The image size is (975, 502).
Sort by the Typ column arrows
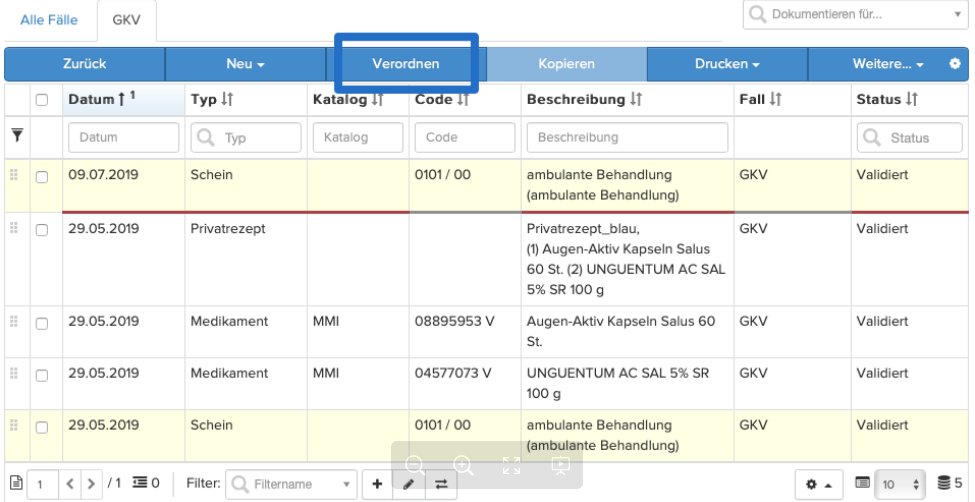click(227, 99)
